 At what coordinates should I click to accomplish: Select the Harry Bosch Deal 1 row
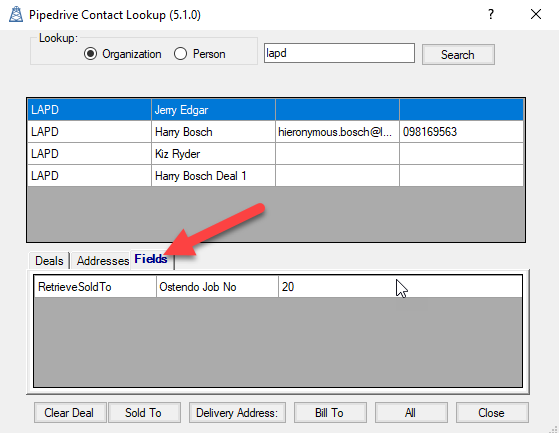point(276,176)
